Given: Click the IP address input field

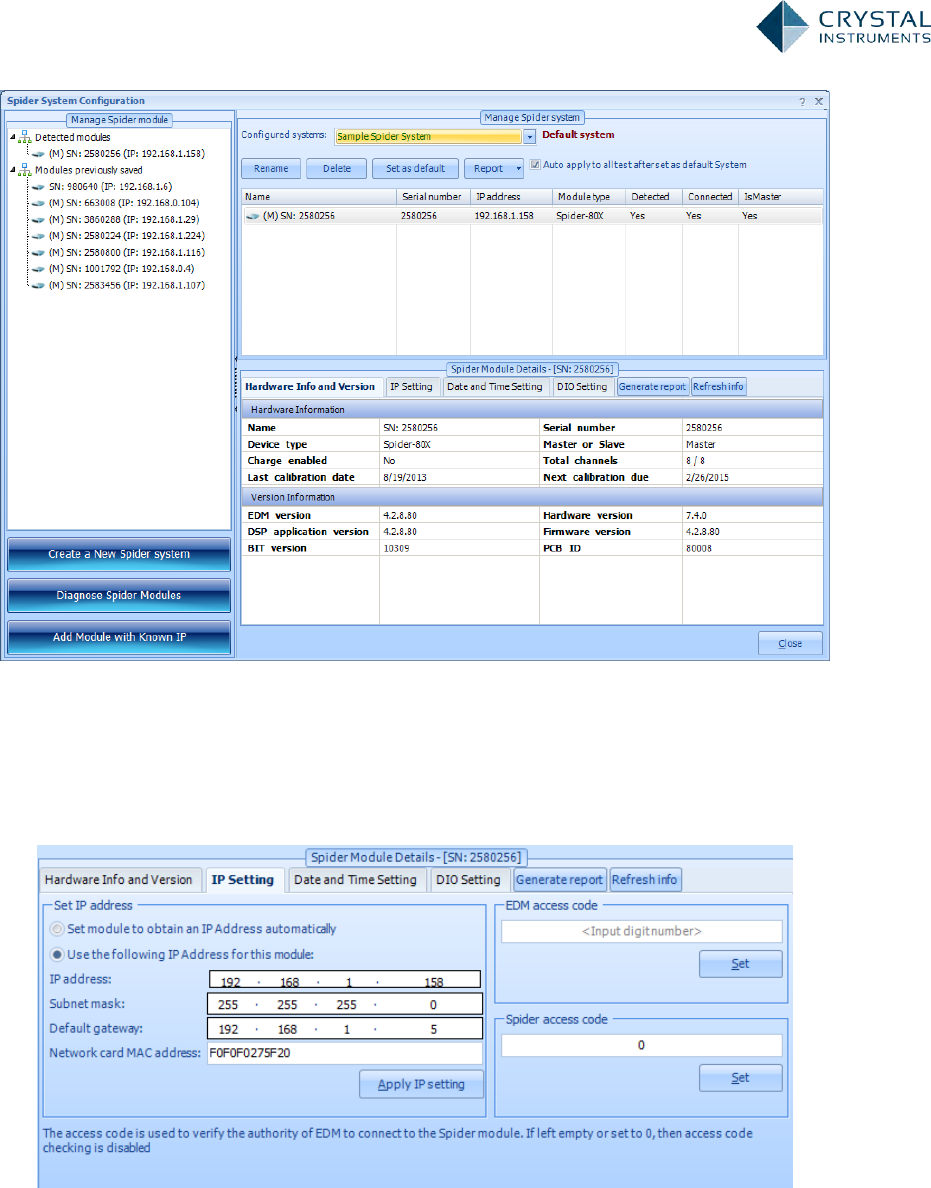Looking at the screenshot, I should point(345,980).
